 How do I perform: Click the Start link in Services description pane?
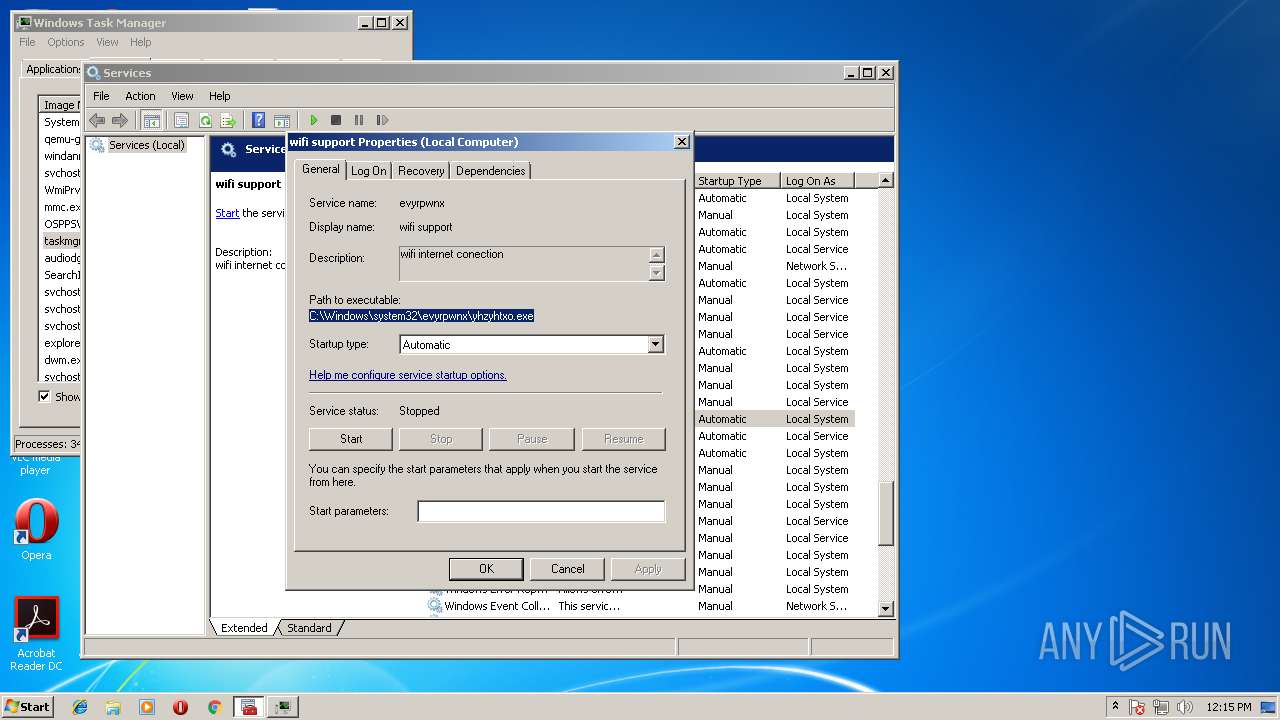click(227, 213)
